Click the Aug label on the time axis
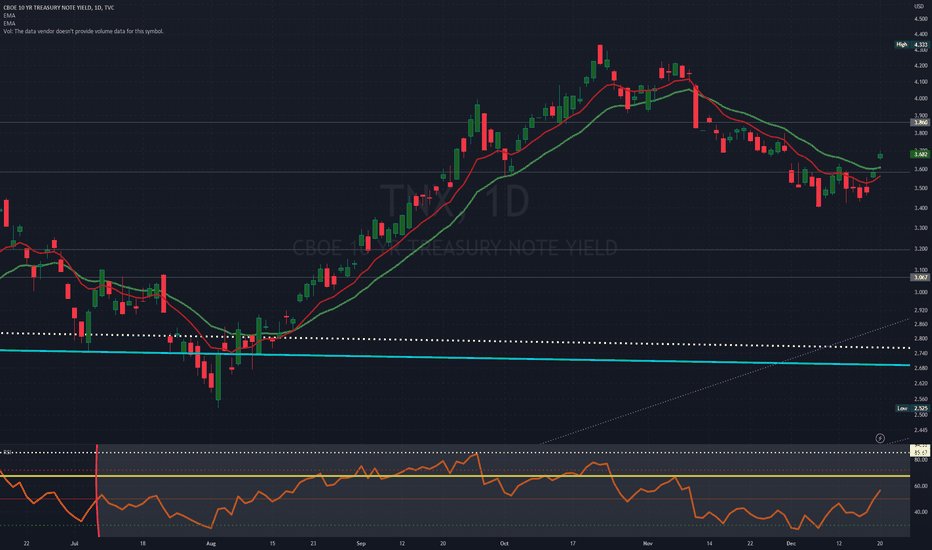The width and height of the screenshot is (932, 550). tap(210, 543)
